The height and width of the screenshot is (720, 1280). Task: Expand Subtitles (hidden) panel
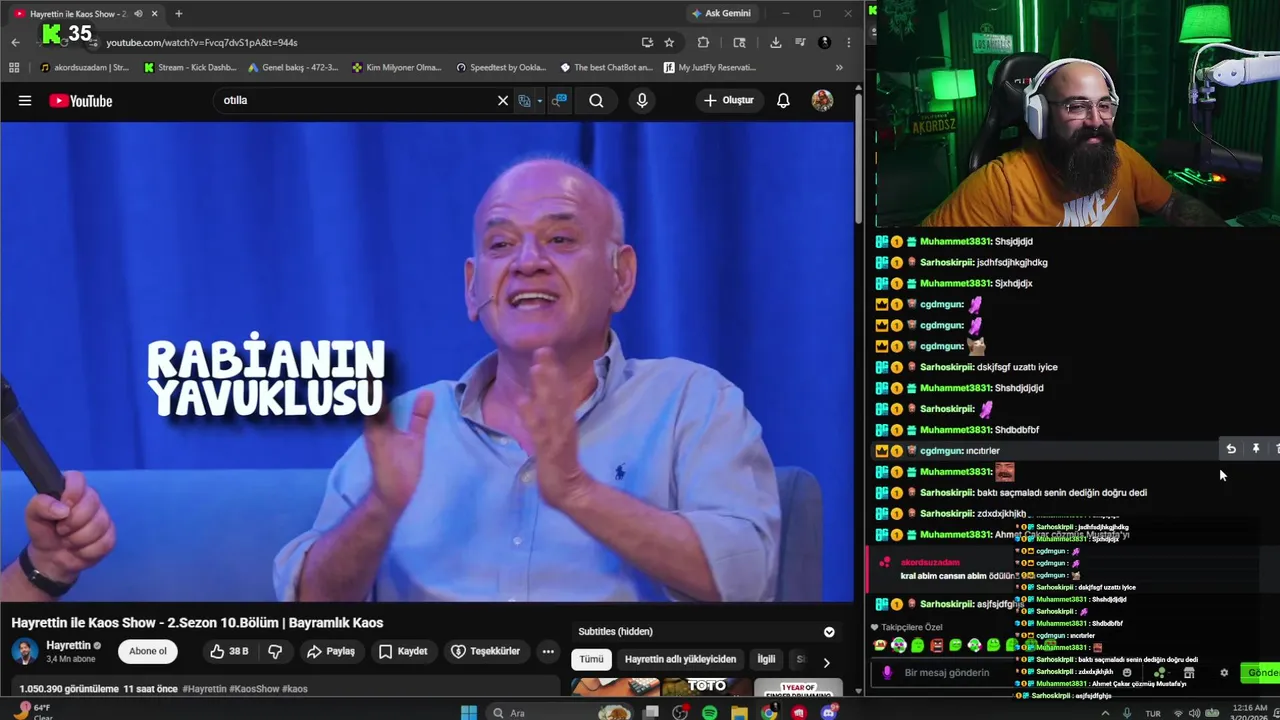tap(829, 632)
